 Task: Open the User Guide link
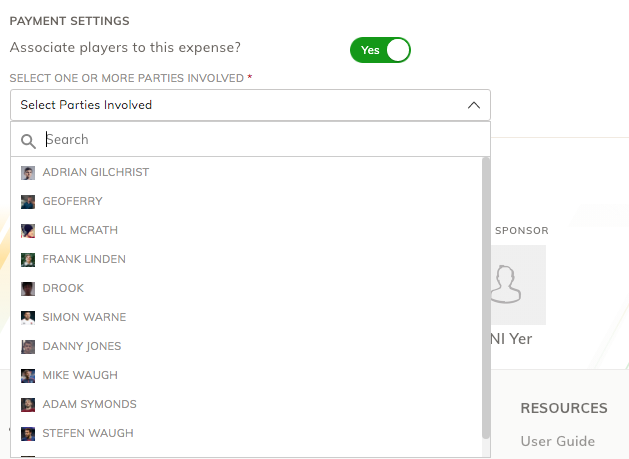point(557,441)
